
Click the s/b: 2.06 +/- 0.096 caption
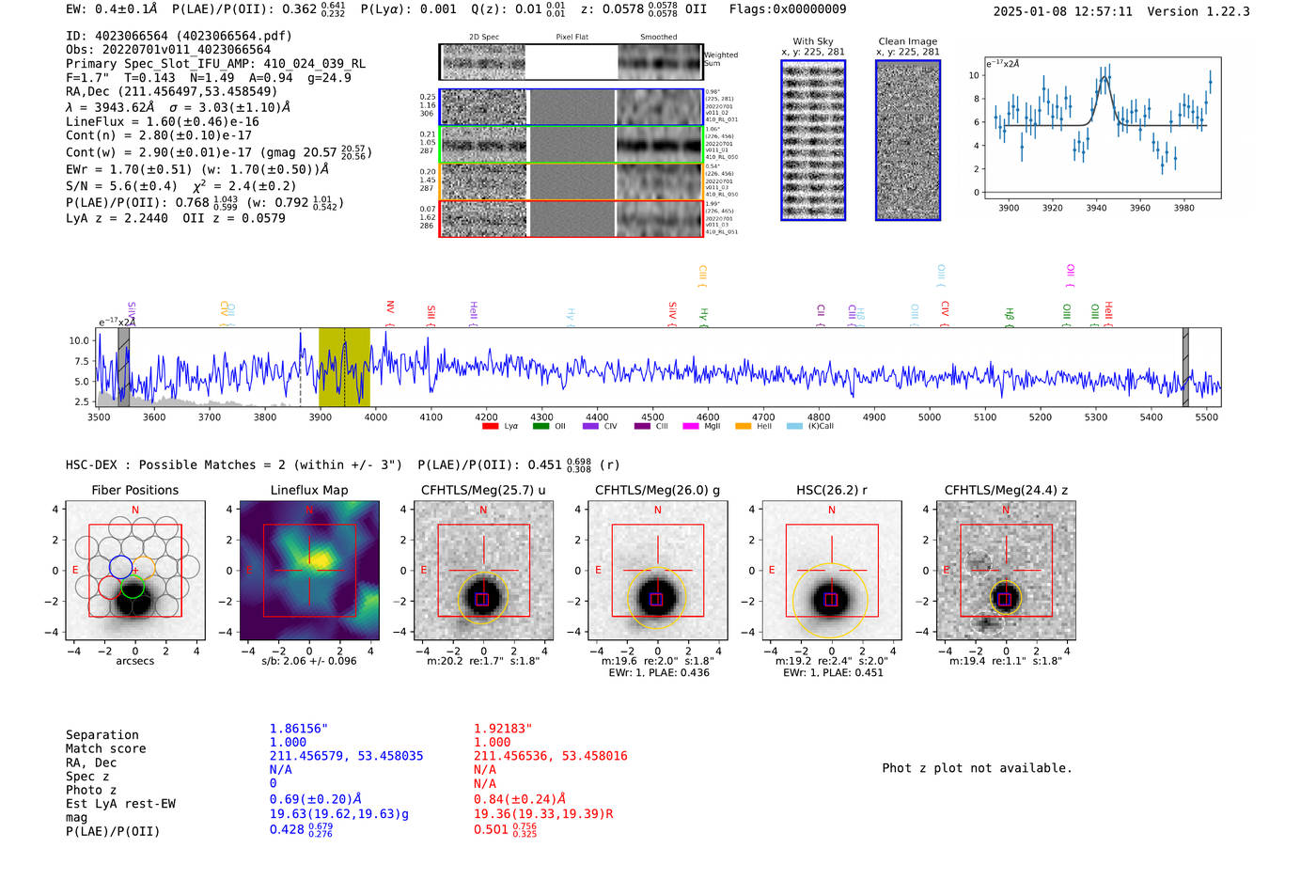309,661
